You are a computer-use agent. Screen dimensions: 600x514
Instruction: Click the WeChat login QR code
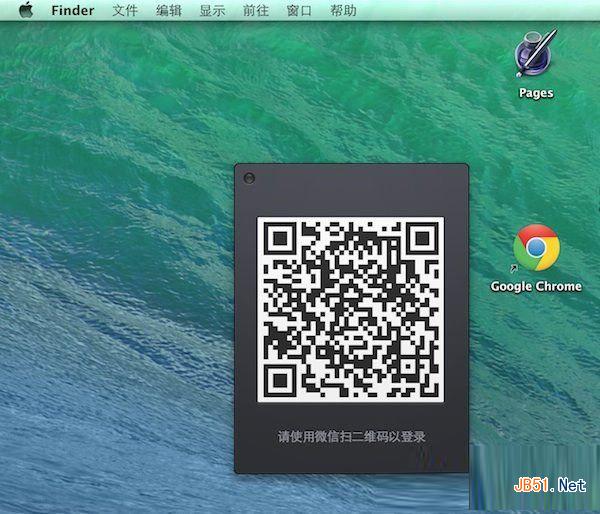point(351,310)
